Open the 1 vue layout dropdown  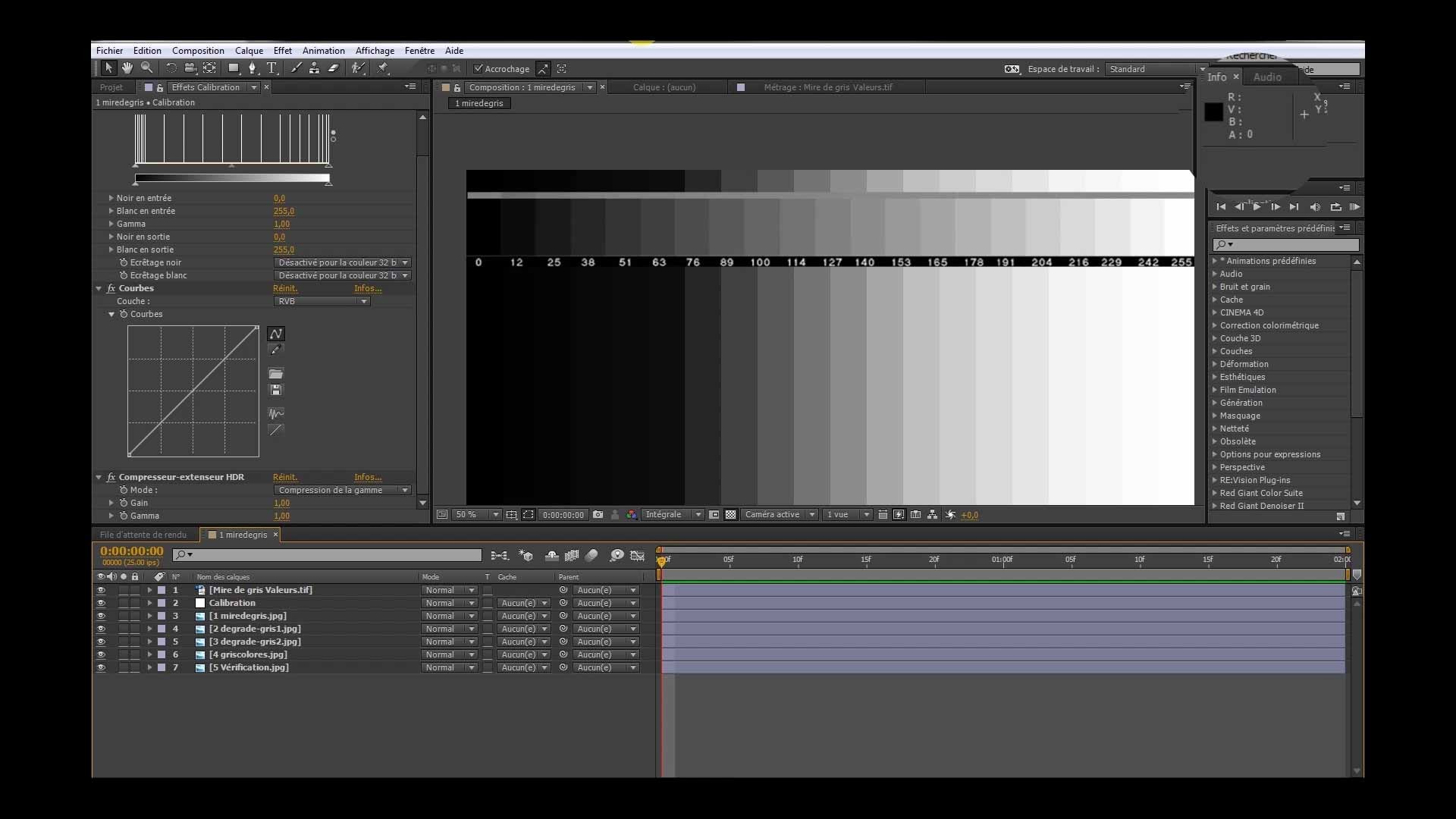[x=847, y=515]
